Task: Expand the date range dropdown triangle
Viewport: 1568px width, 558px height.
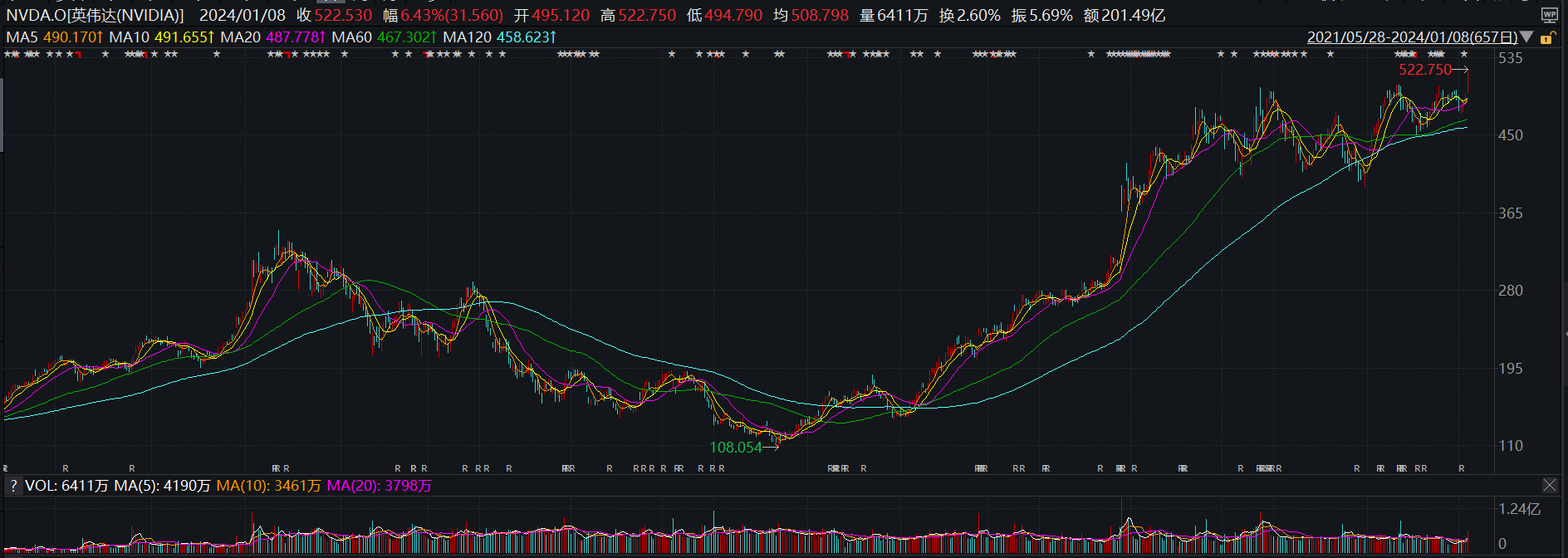Action: click(x=1526, y=37)
